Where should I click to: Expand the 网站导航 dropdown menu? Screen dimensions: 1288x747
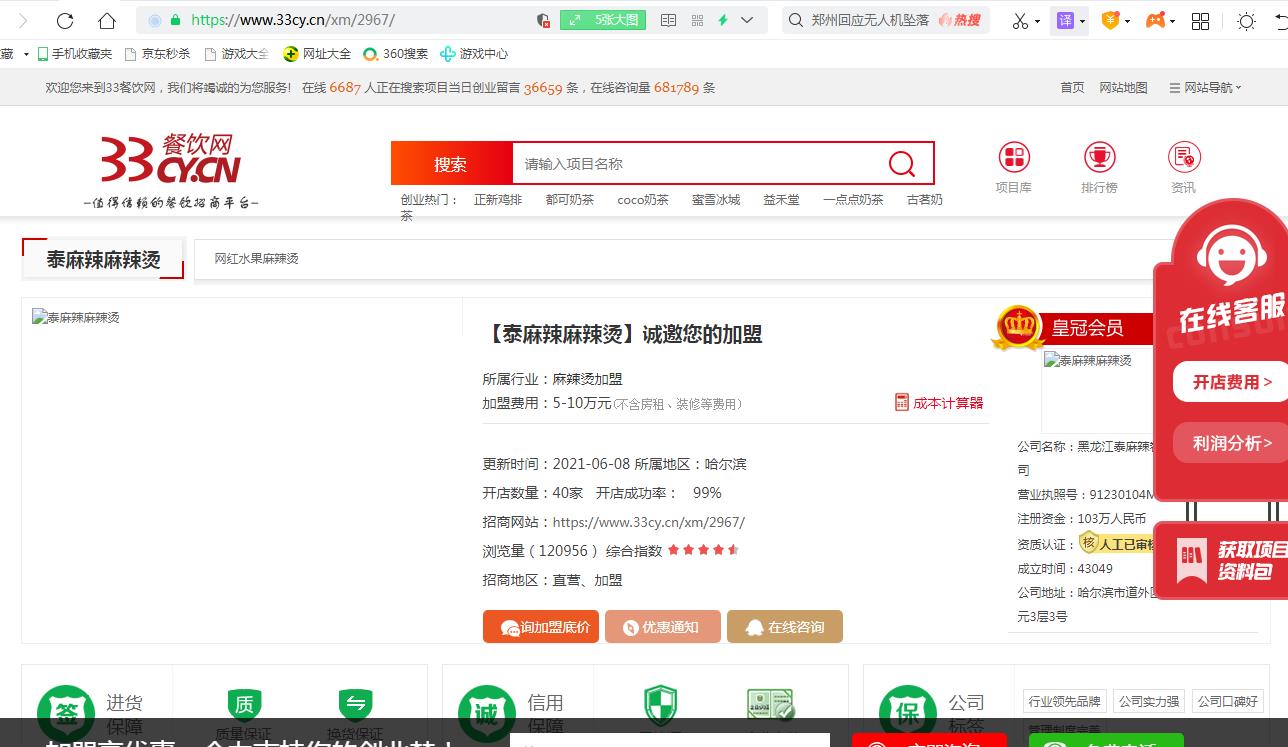1205,88
